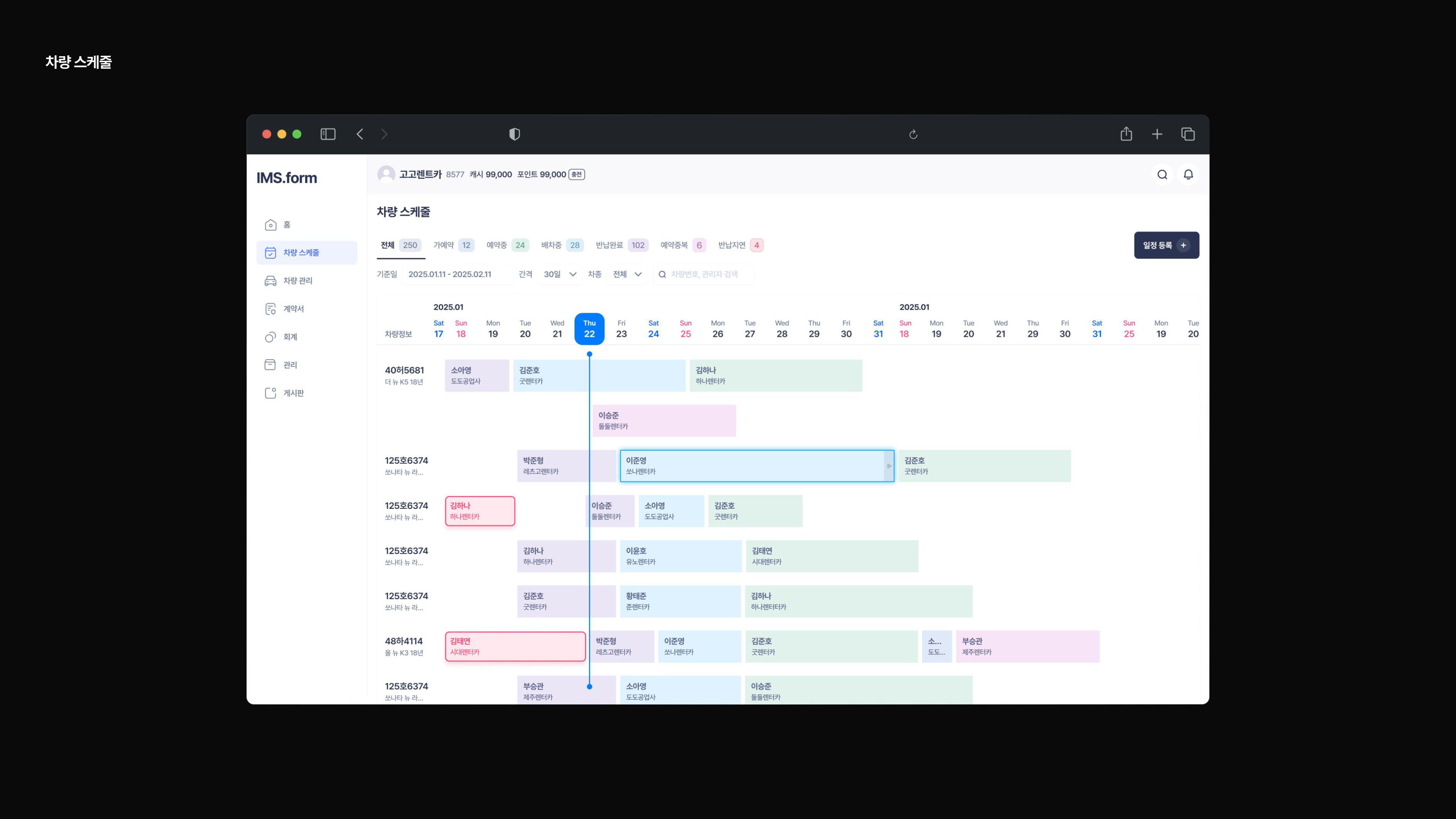The height and width of the screenshot is (819, 1456).
Task: Click the user avatar next to 고고렌트카
Action: [x=386, y=174]
